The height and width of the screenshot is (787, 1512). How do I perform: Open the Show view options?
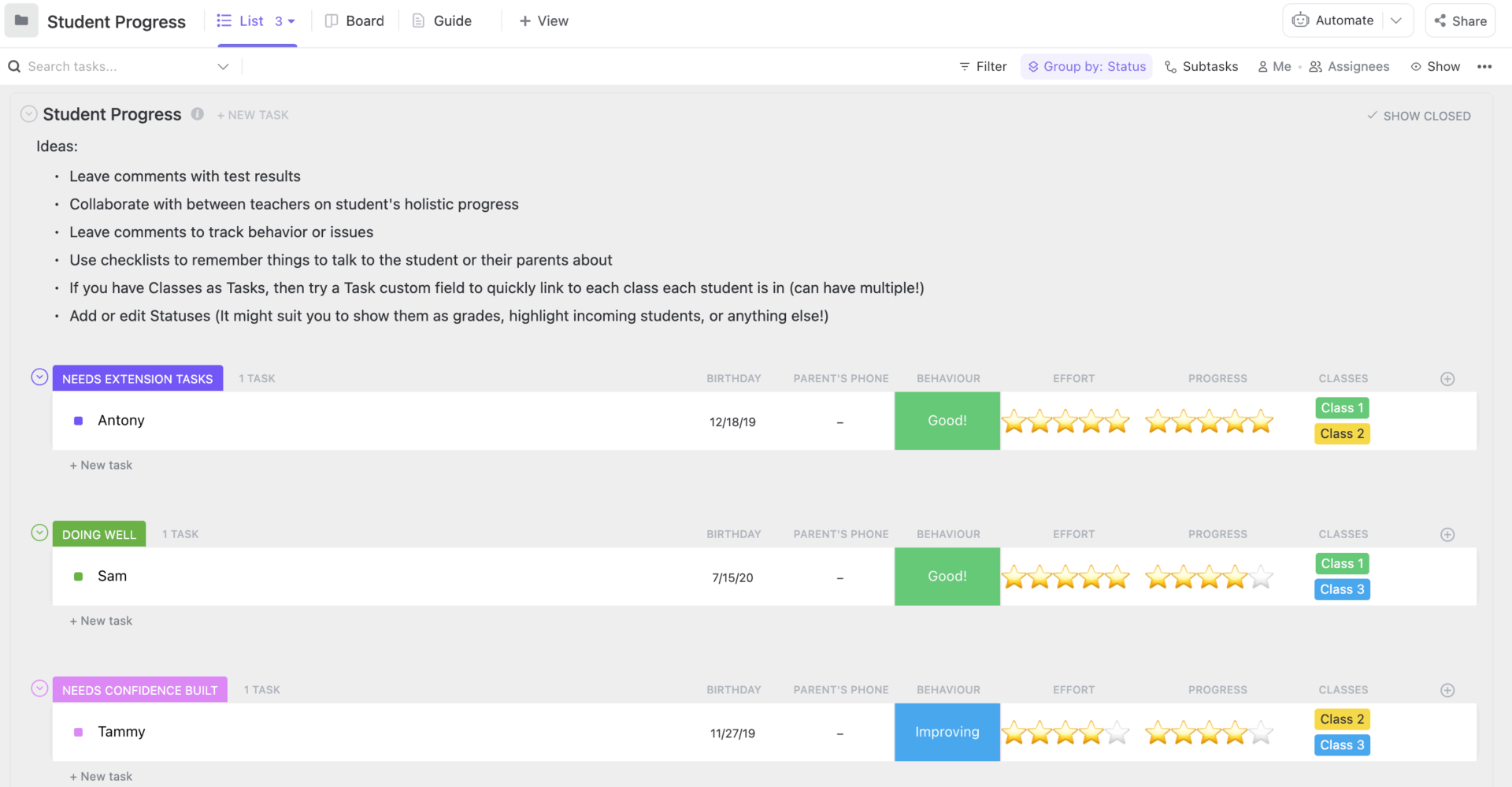[x=1436, y=66]
